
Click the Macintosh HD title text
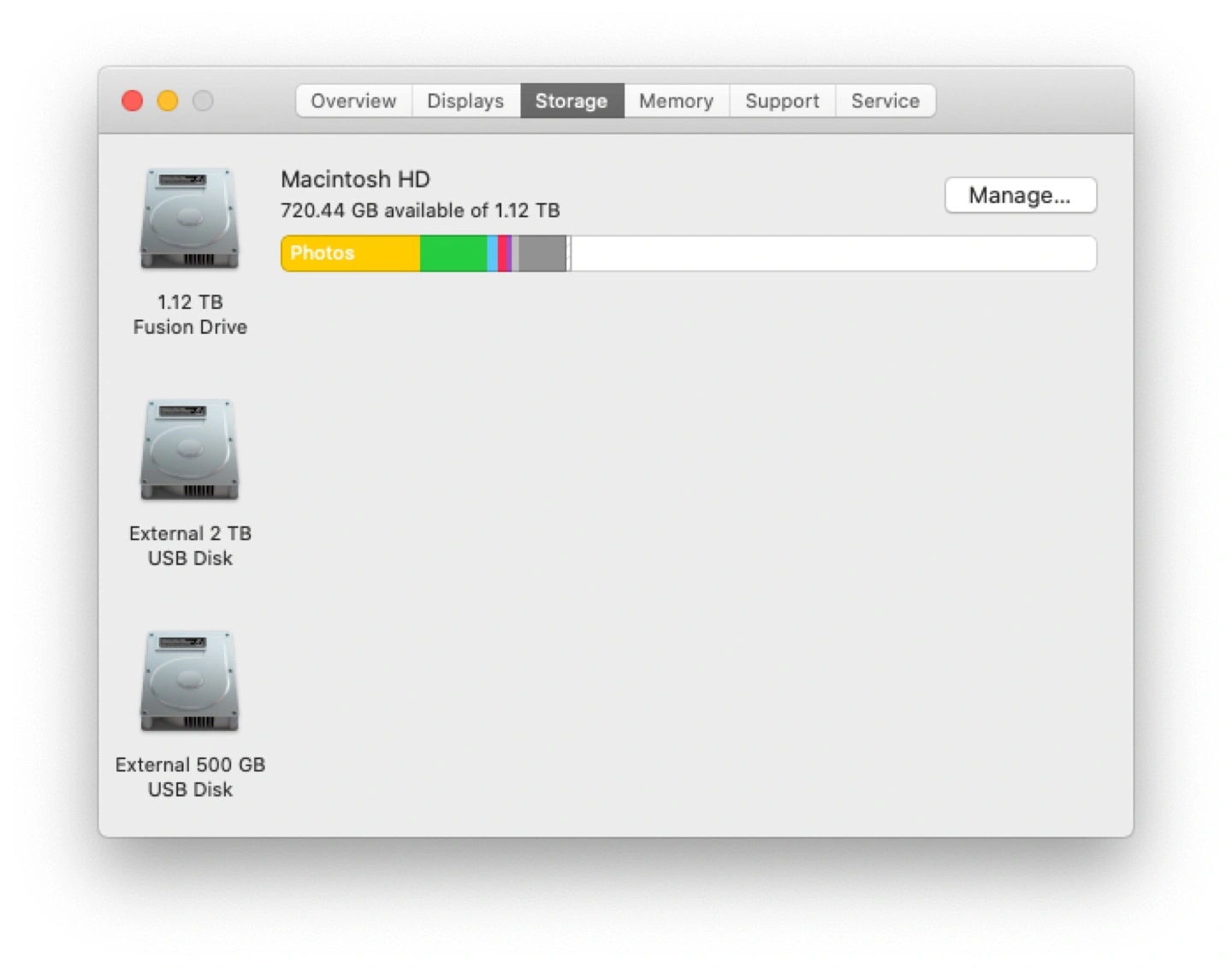pos(355,180)
